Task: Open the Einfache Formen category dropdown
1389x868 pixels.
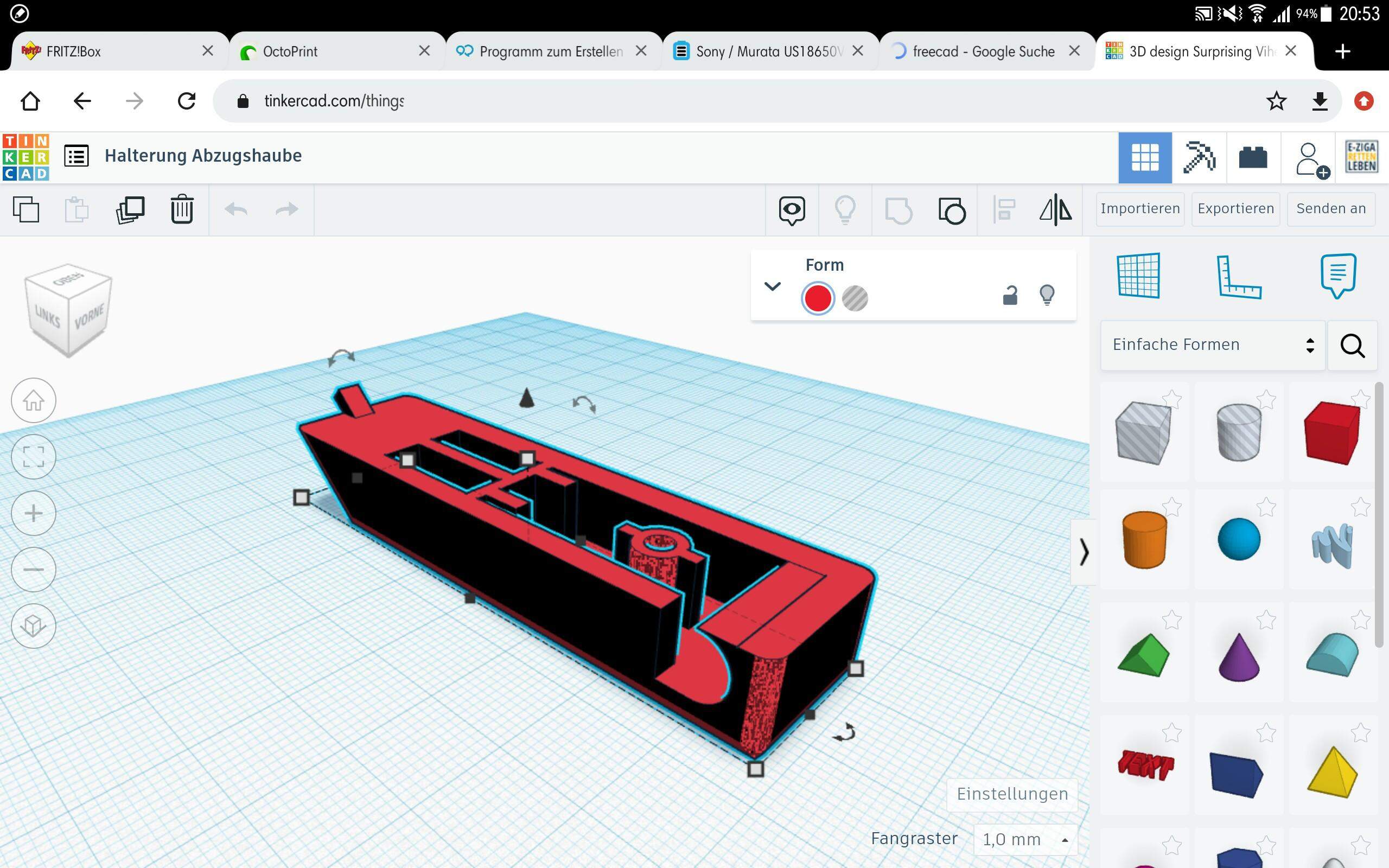Action: 1211,344
